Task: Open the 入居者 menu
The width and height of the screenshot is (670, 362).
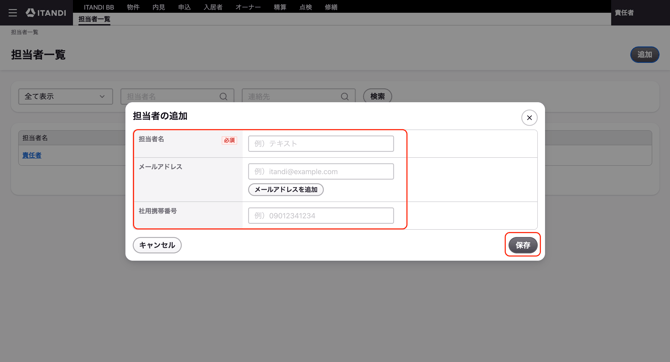Action: [213, 7]
